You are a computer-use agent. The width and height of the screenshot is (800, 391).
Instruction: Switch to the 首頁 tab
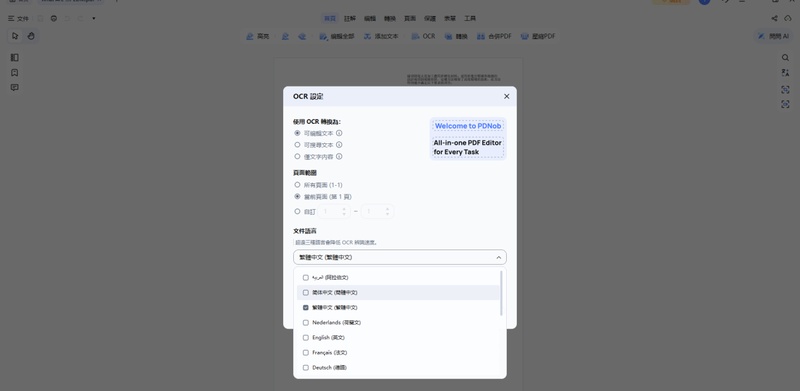[330, 18]
